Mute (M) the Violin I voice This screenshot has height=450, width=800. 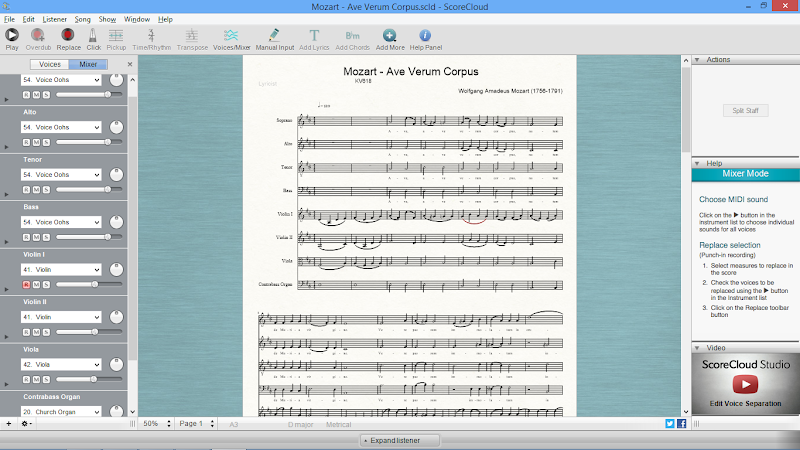pos(36,285)
